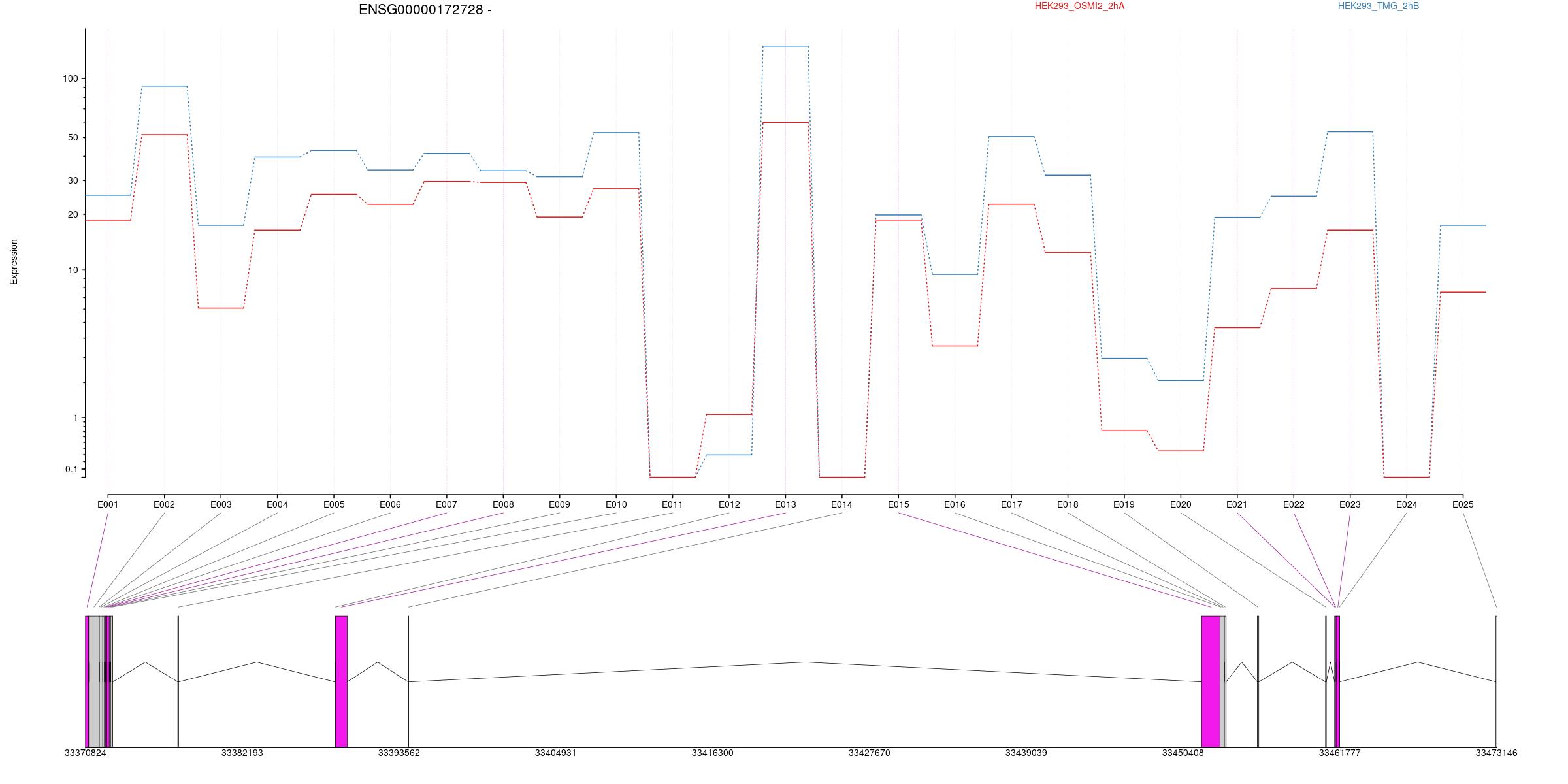Click the blue E025 expression segment
Viewport: 1568px width, 784px height.
(x=1463, y=225)
